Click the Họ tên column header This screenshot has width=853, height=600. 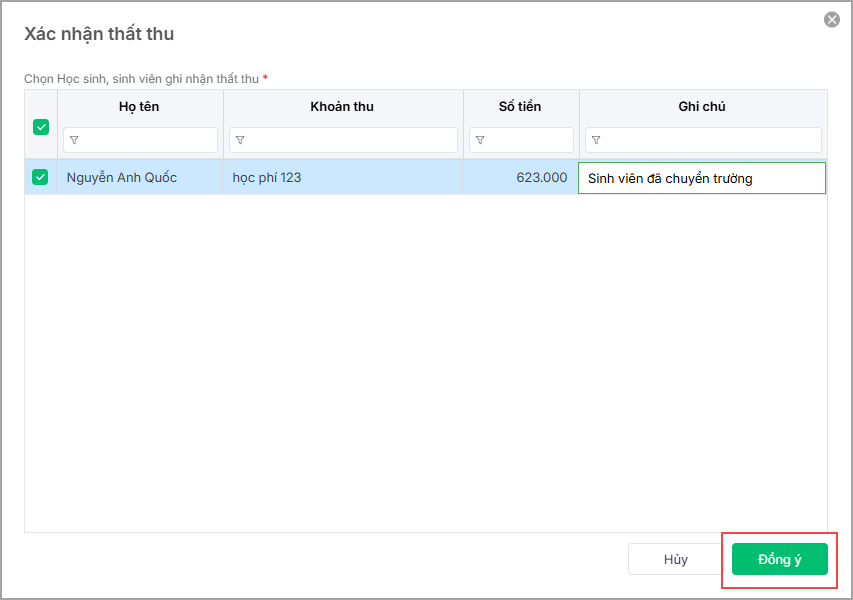click(x=139, y=107)
